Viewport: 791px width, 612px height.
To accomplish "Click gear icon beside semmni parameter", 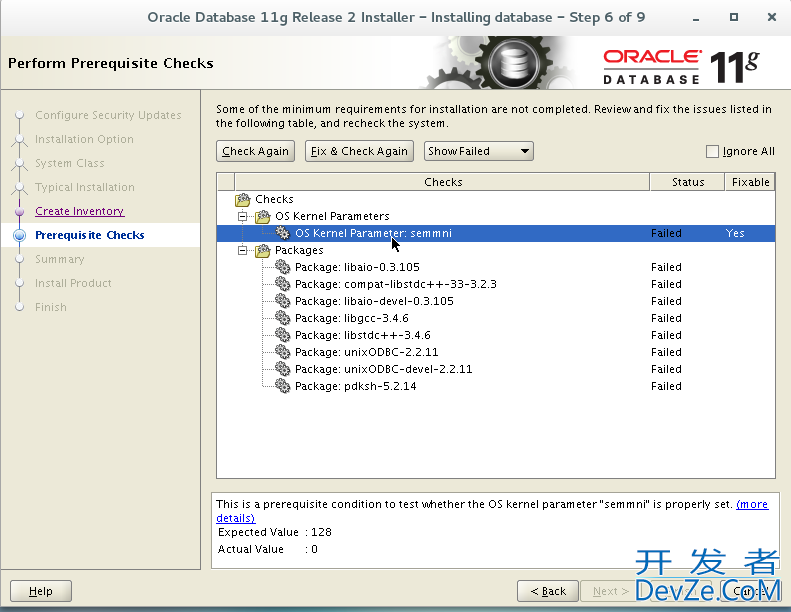I will [x=282, y=233].
